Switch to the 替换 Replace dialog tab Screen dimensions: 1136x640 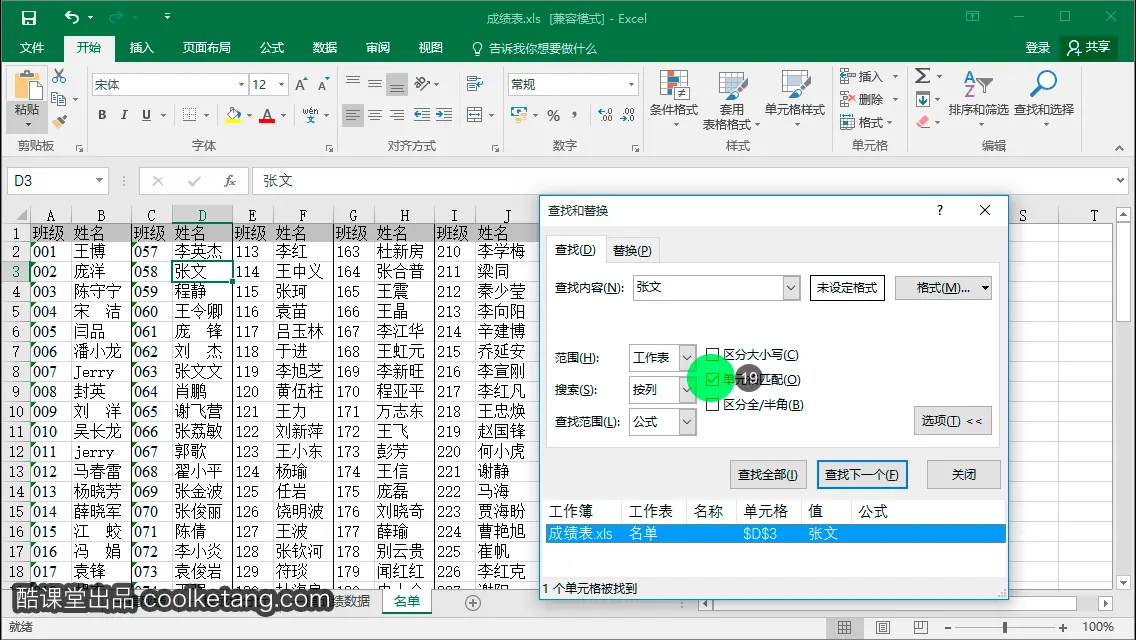[632, 250]
